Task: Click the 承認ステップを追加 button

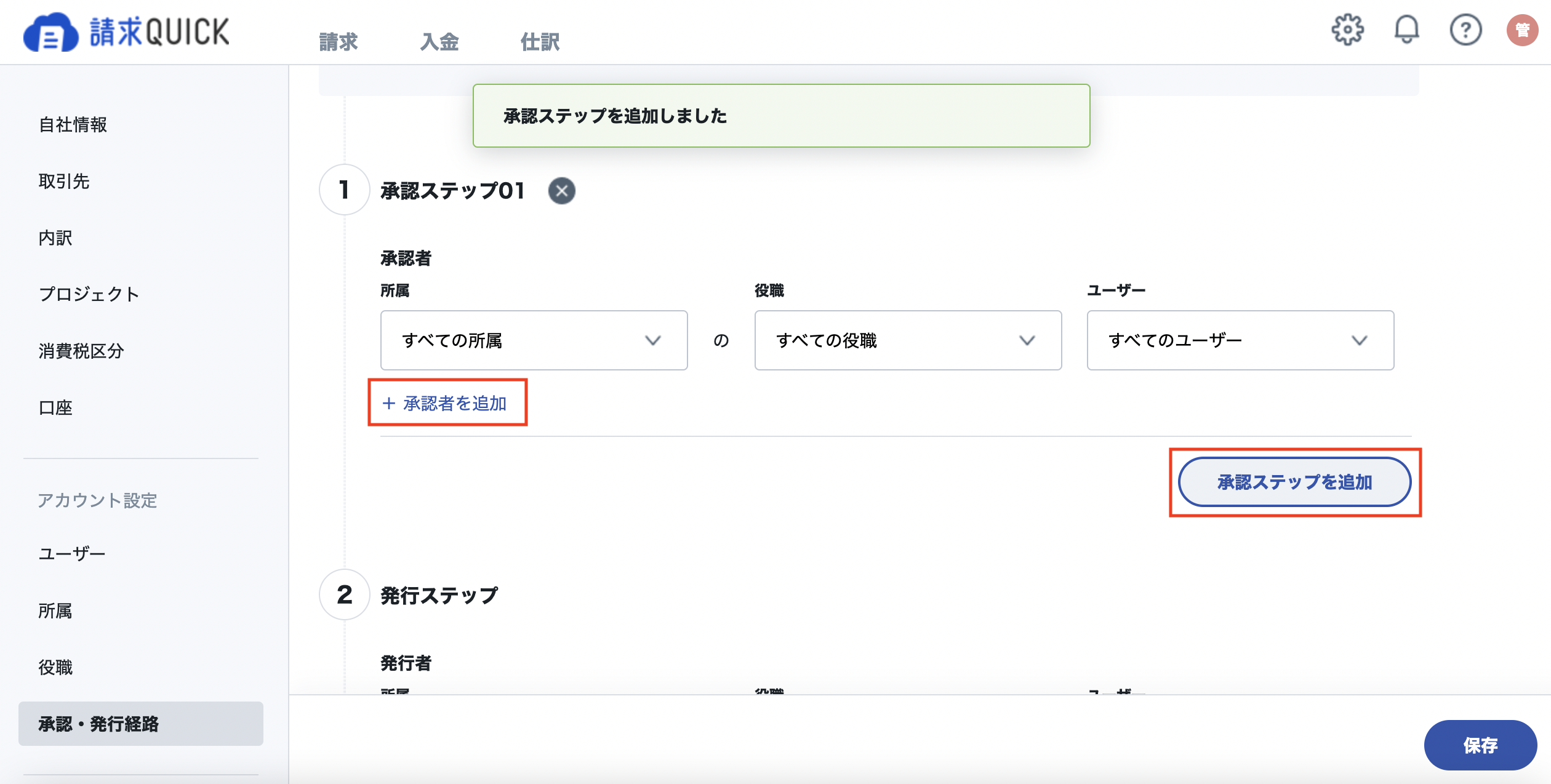Action: (x=1294, y=482)
